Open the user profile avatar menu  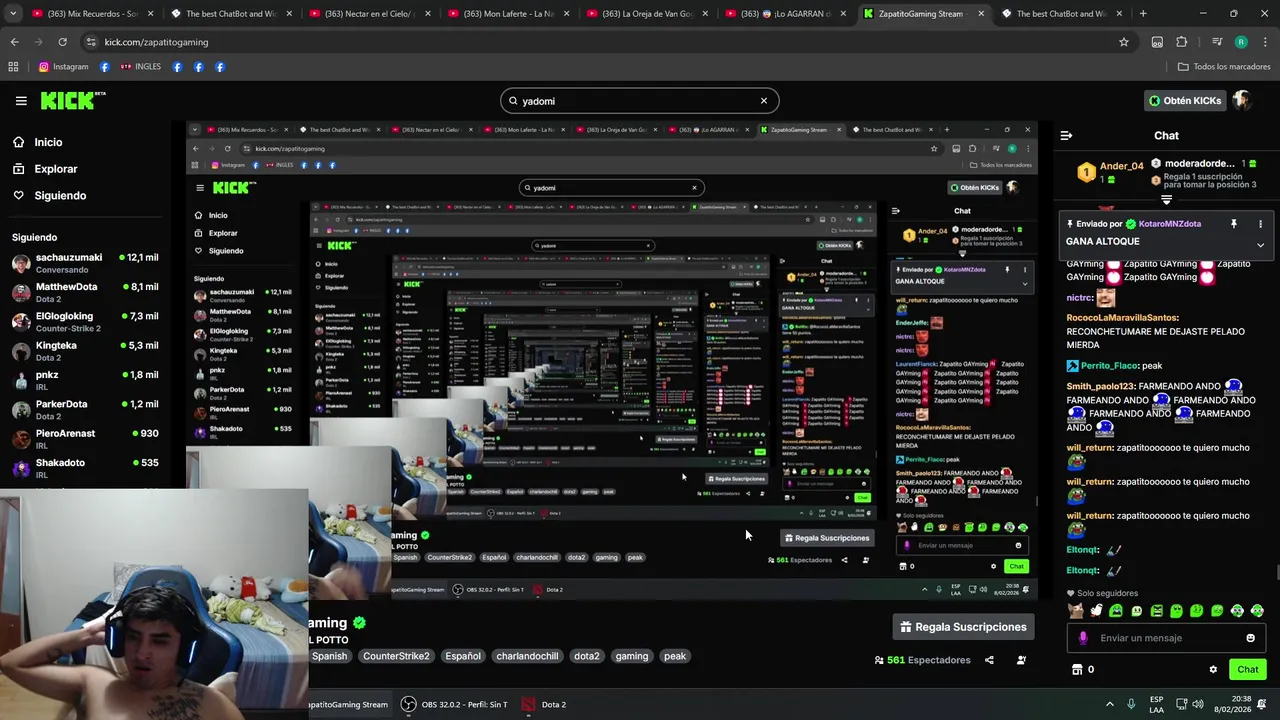[1242, 101]
